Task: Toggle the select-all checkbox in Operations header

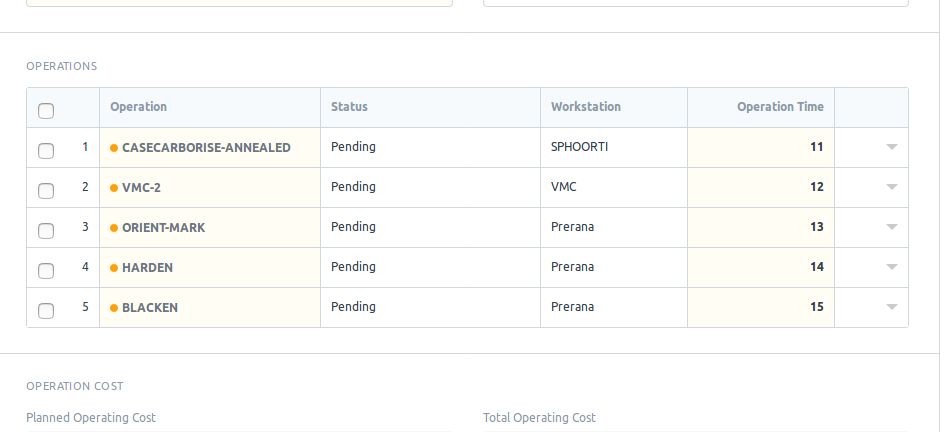Action: 46,111
